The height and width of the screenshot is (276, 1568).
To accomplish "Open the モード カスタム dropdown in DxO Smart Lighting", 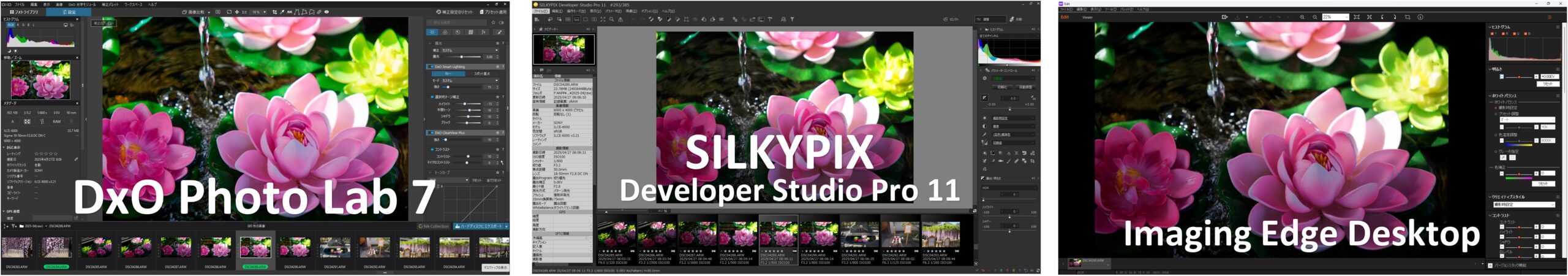I will click(x=470, y=80).
